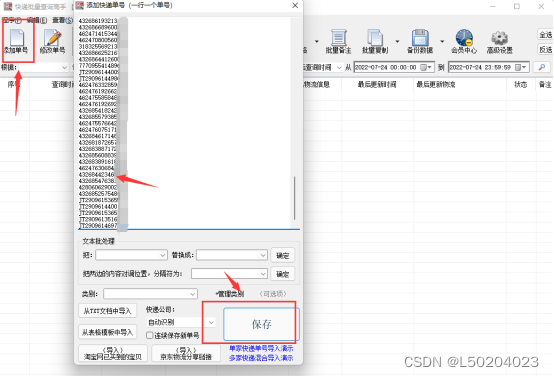Open dropdown arrow left of 批量备注
554x377 pixels.
pyautogui.click(x=317, y=41)
